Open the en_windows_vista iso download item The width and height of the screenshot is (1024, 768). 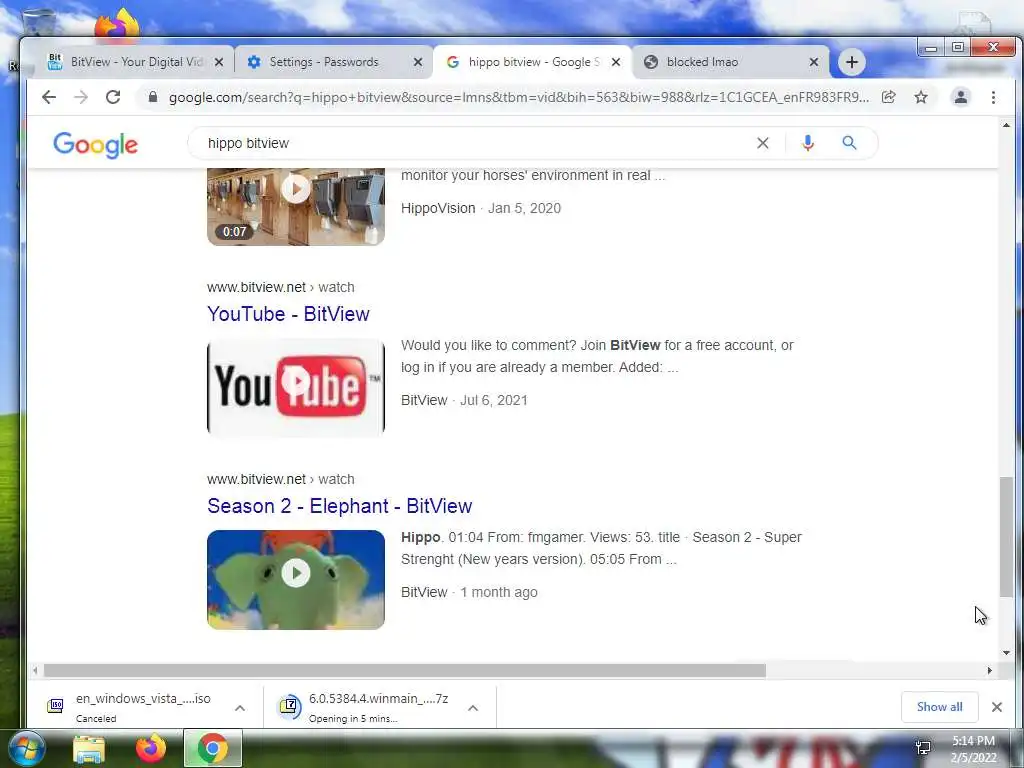(x=144, y=707)
